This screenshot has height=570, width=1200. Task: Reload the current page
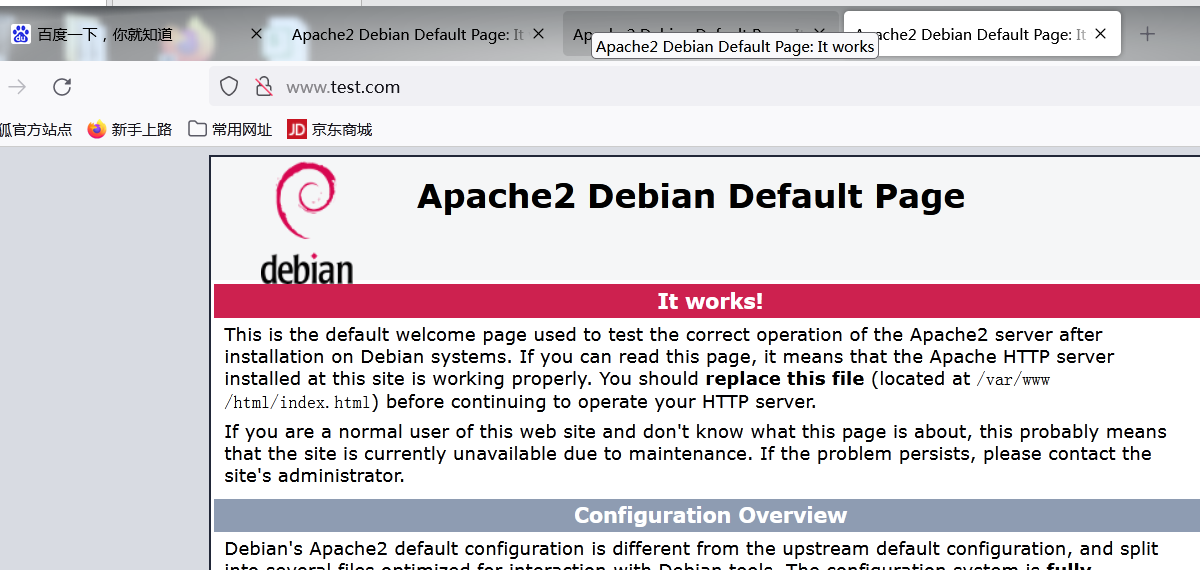point(62,87)
